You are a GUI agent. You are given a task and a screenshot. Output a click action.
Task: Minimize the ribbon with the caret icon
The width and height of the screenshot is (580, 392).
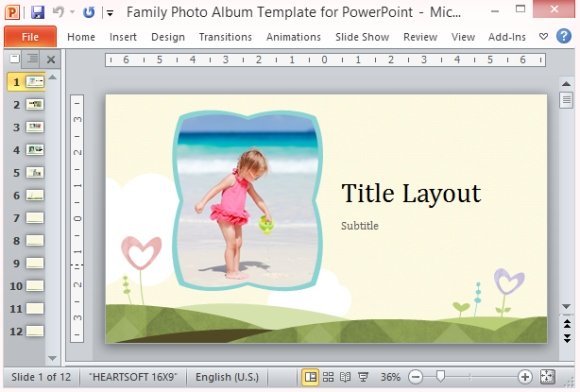pyautogui.click(x=543, y=36)
